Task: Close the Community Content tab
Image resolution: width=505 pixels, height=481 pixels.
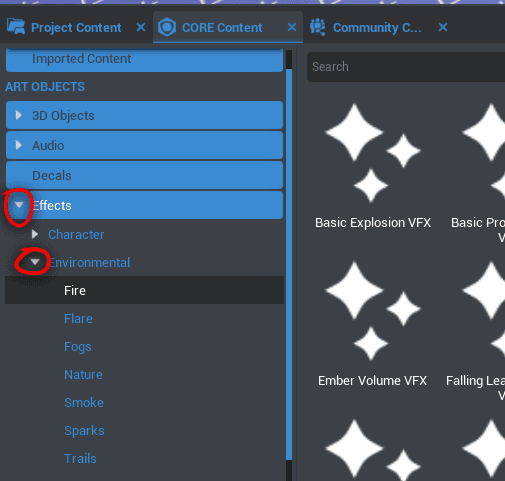Action: point(443,27)
